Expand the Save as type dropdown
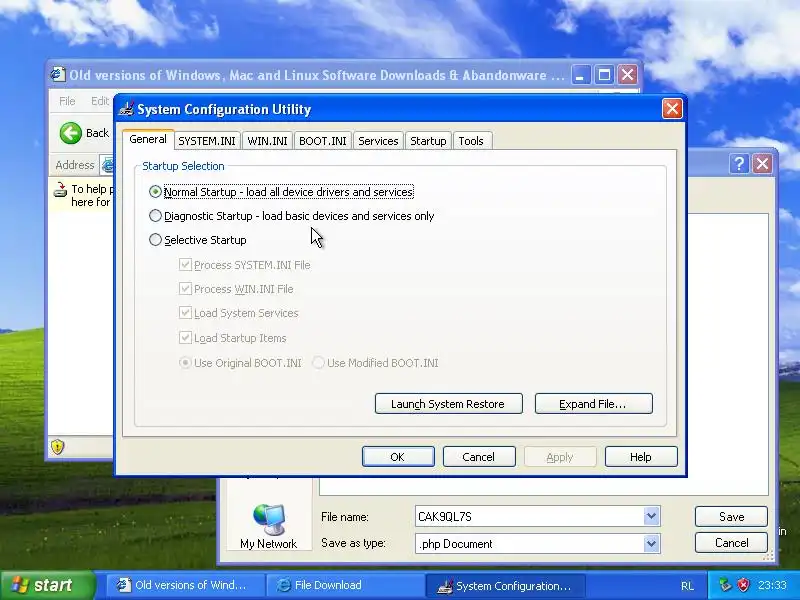The image size is (800, 600). click(651, 543)
